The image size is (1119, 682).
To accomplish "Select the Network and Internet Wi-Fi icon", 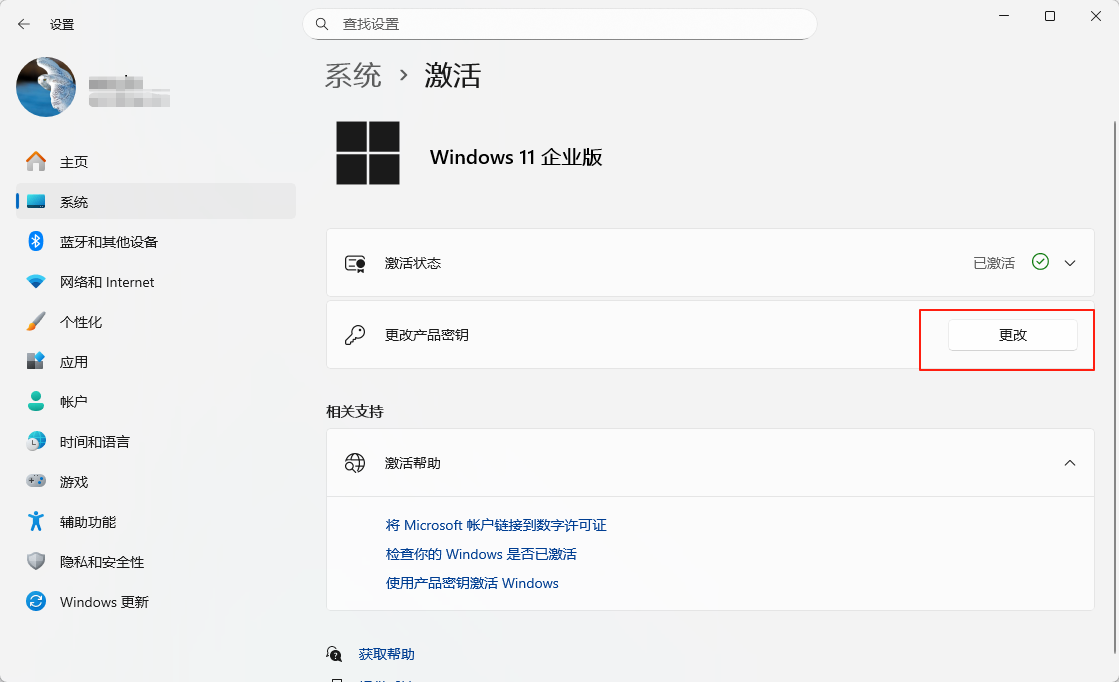I will [x=36, y=282].
